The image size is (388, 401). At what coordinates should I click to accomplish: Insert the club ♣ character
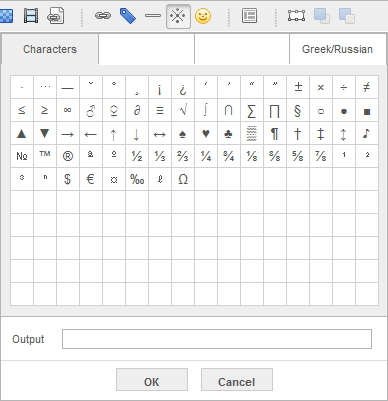[x=229, y=133]
